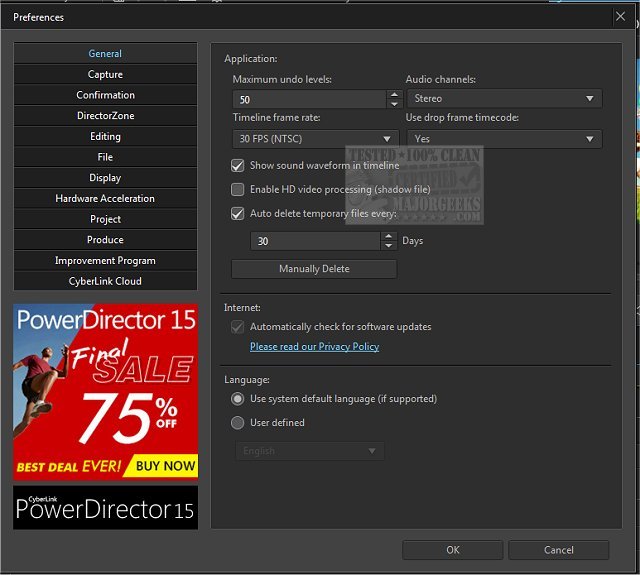Click the PowerDirector 15 logo banner
Viewport: 640px width, 575px height.
[105, 508]
